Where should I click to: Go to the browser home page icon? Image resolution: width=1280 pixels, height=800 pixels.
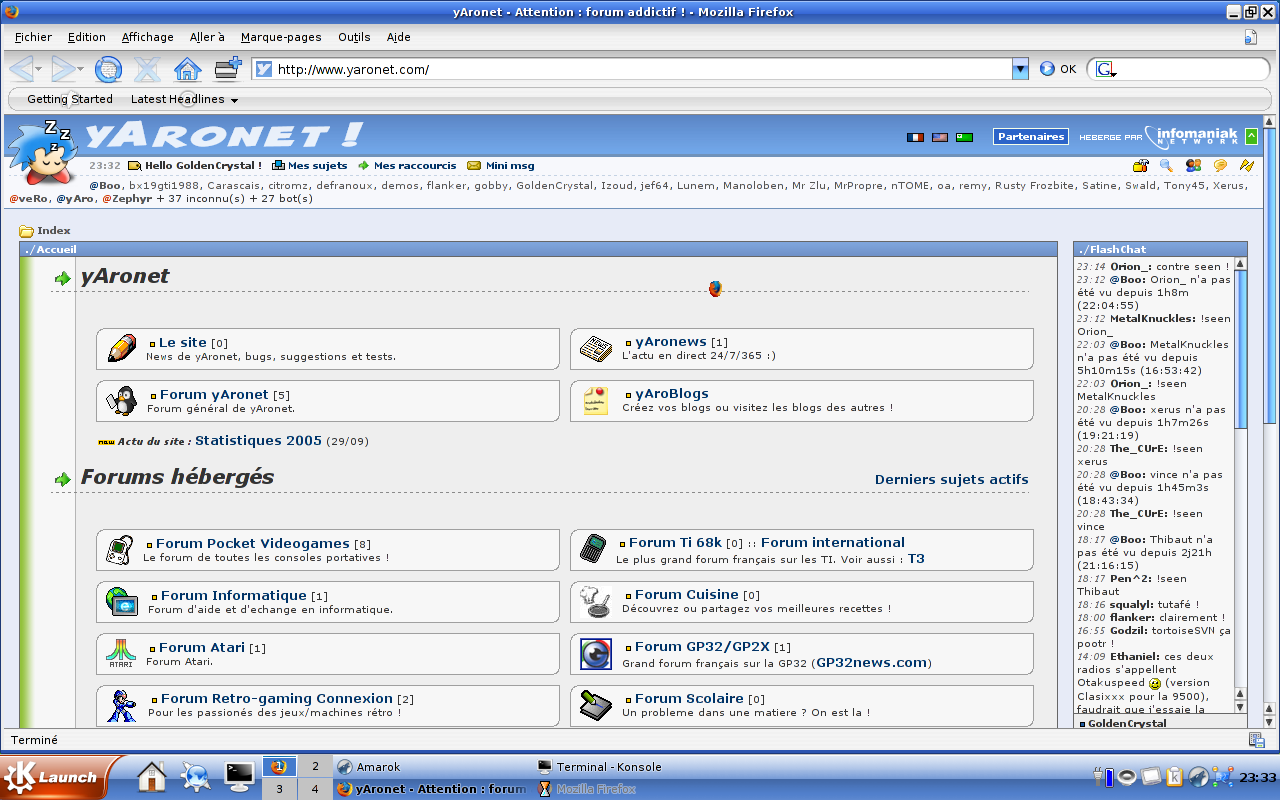[x=187, y=69]
